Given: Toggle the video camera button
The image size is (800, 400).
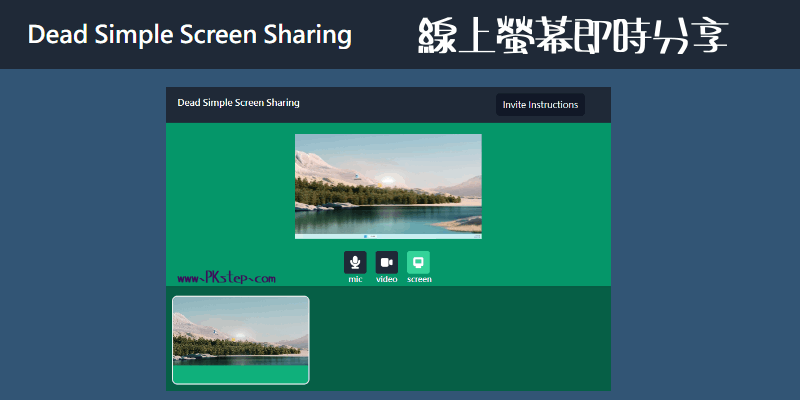Looking at the screenshot, I should click(x=387, y=262).
